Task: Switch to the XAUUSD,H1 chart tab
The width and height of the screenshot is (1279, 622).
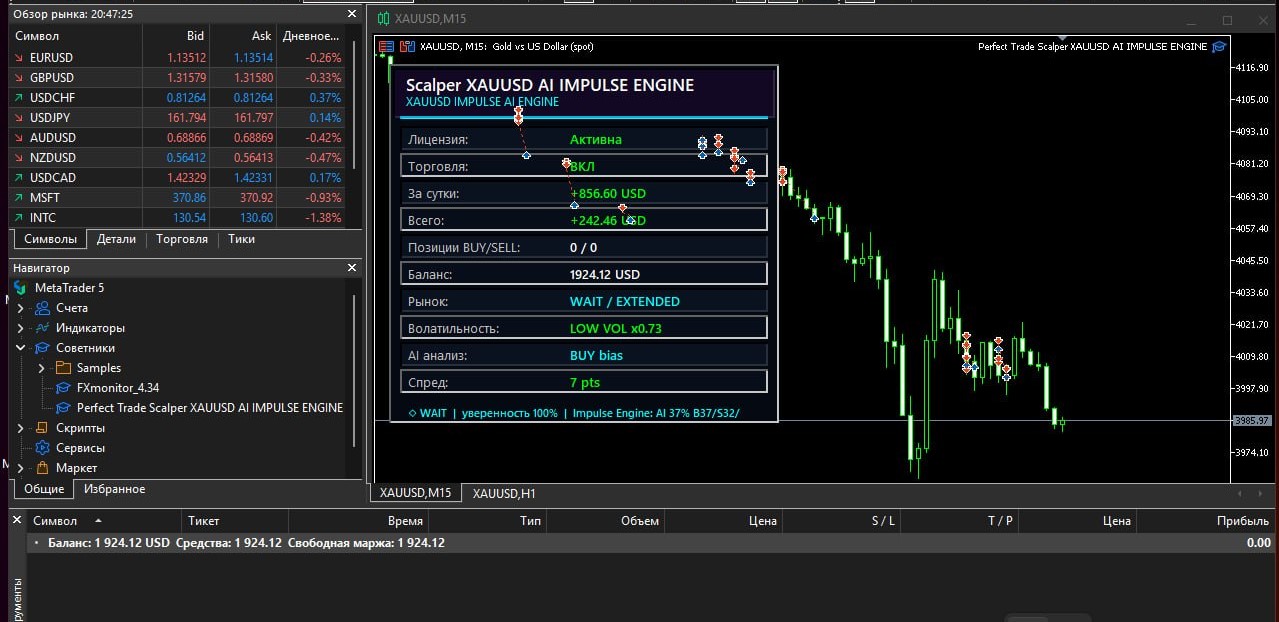Action: 504,493
